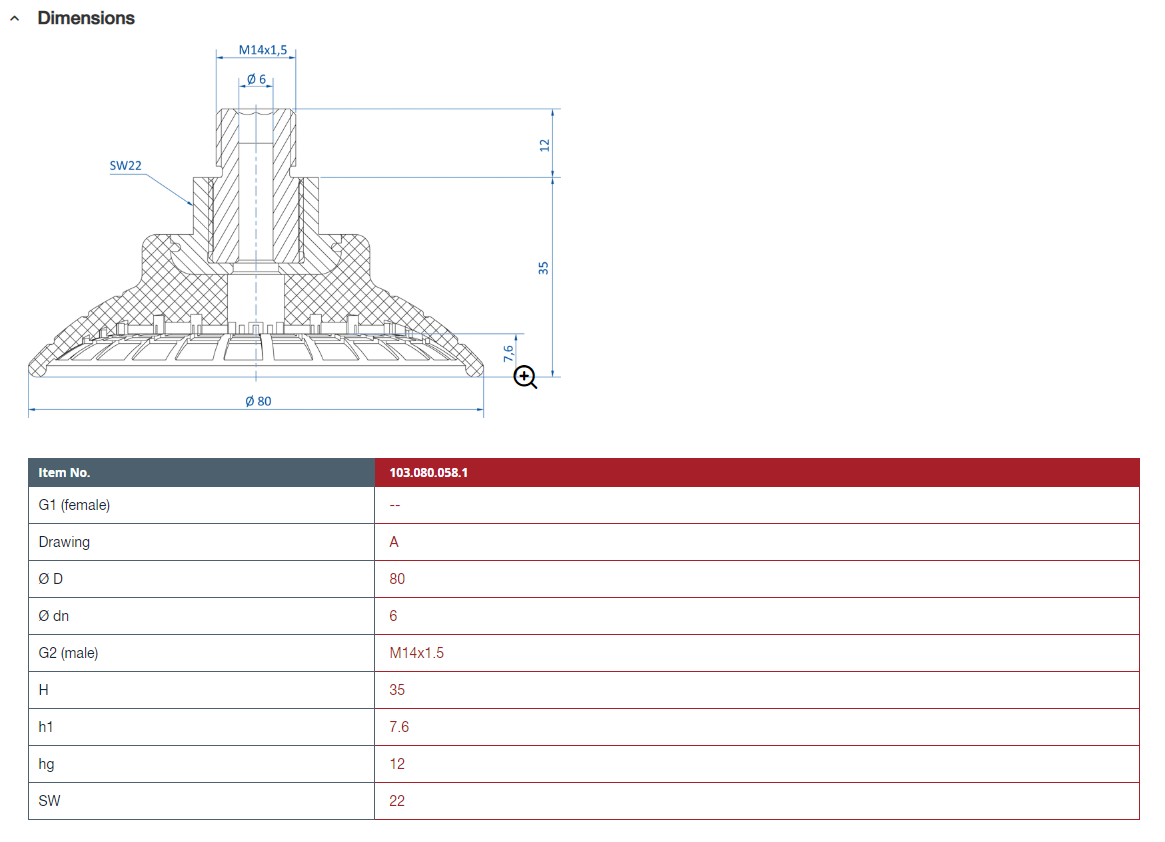
Task: Select the h1 value 7.6
Action: [x=399, y=727]
